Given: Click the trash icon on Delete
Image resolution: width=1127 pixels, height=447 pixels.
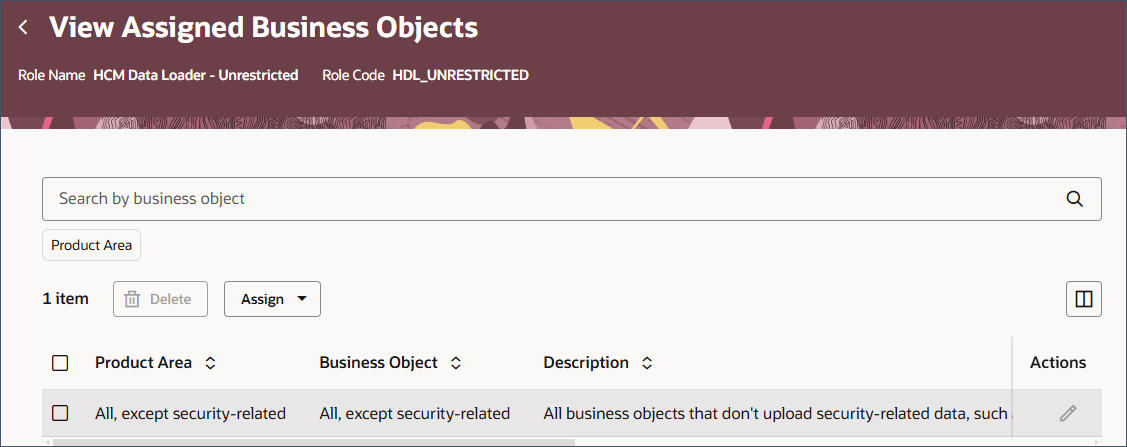Looking at the screenshot, I should click(x=132, y=299).
